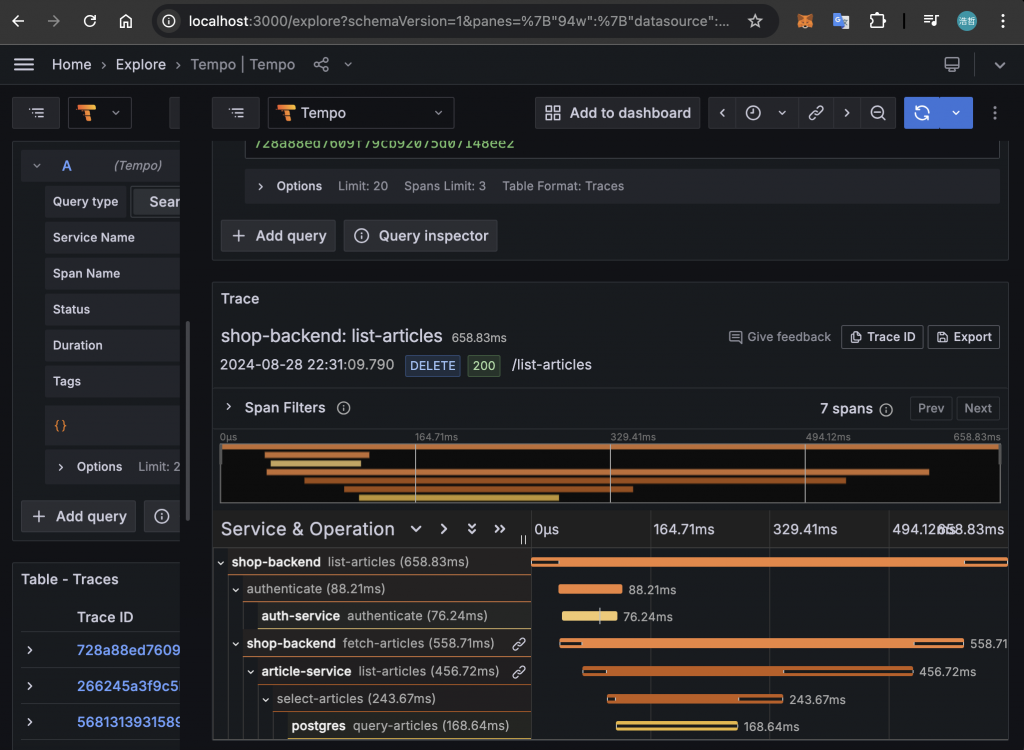
Task: Expand all spans double chevron
Action: point(472,529)
